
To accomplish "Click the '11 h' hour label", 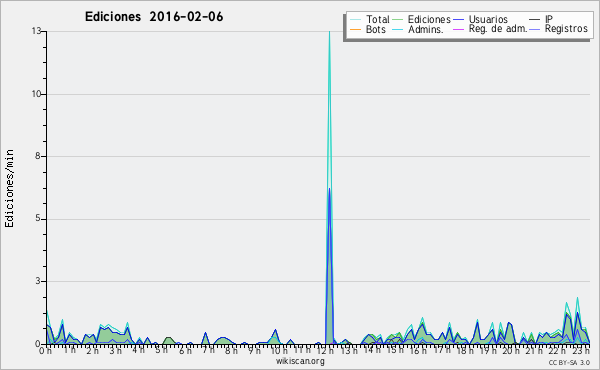I will [x=302, y=350].
